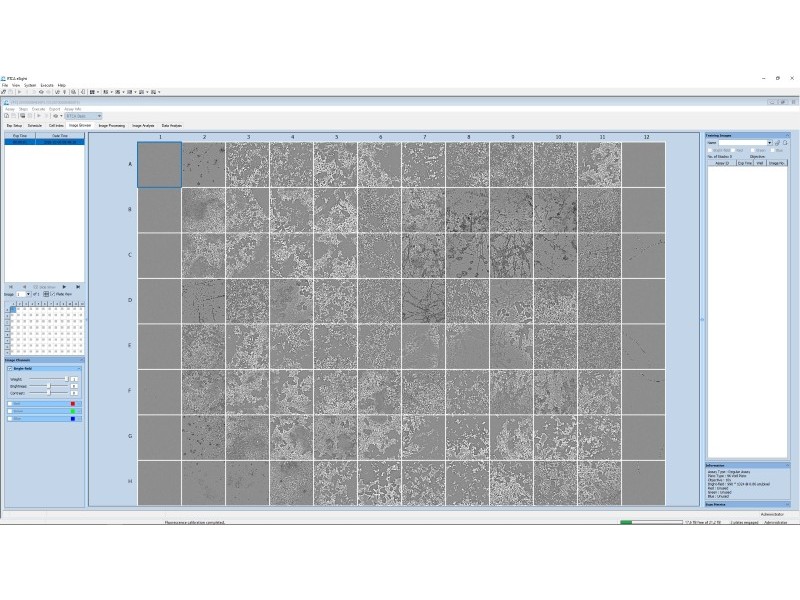Toggle the Plate View checkbox

pos(53,294)
